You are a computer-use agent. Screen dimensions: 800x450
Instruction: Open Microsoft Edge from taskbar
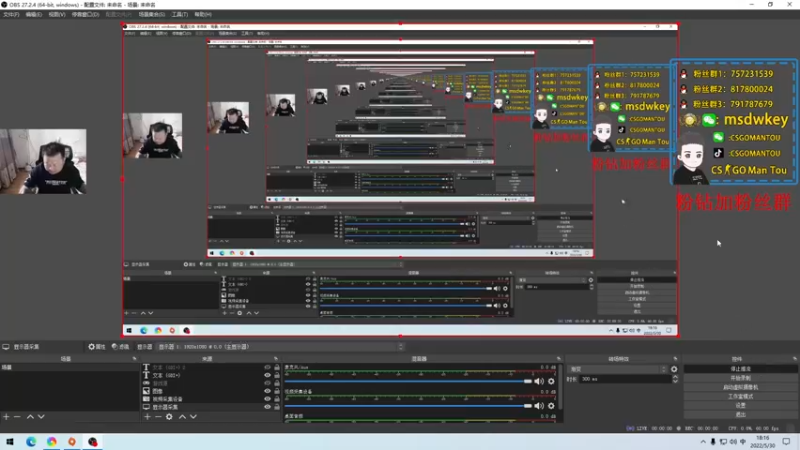pos(31,441)
